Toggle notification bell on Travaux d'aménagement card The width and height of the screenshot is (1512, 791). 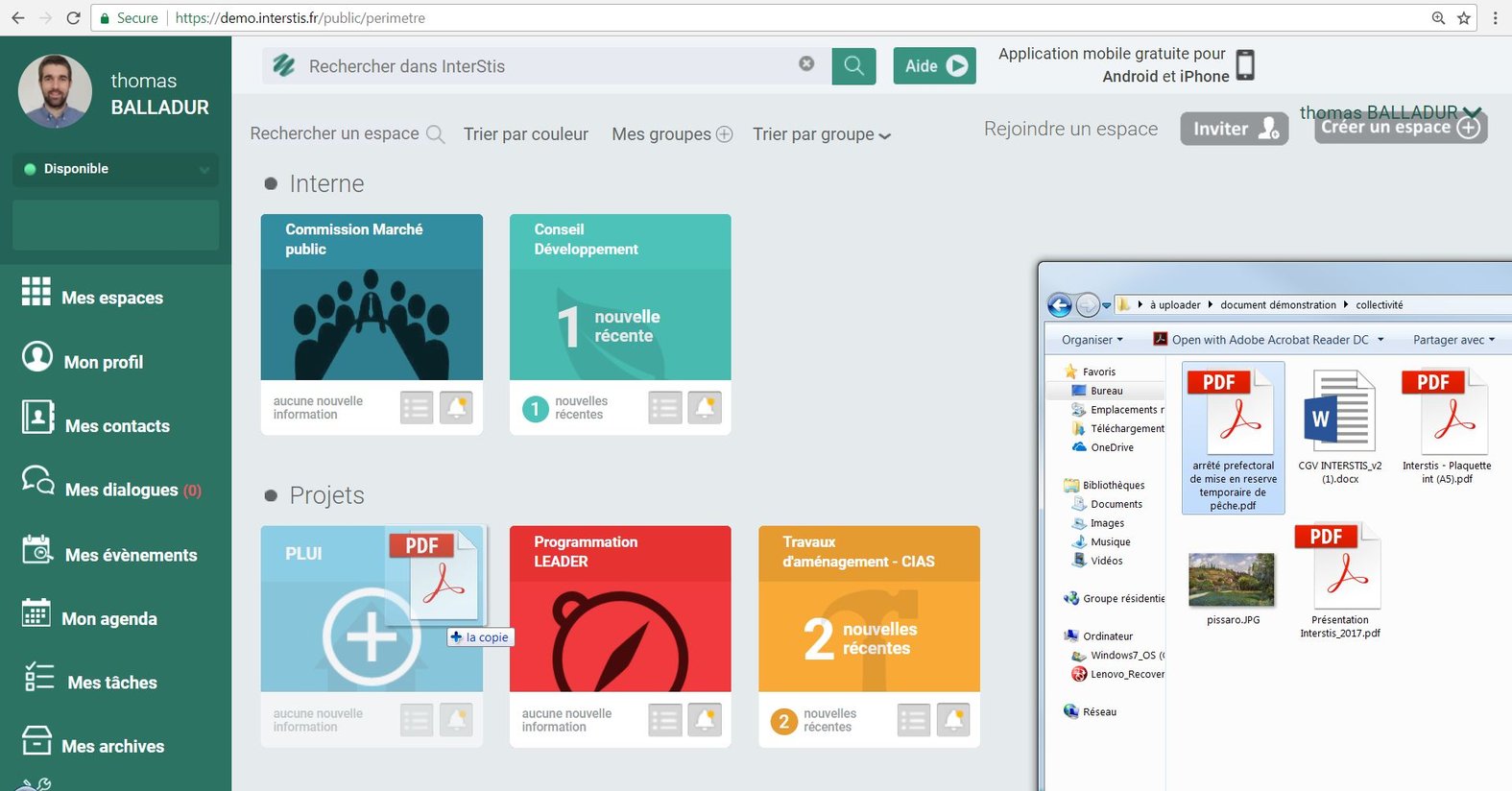pos(953,719)
